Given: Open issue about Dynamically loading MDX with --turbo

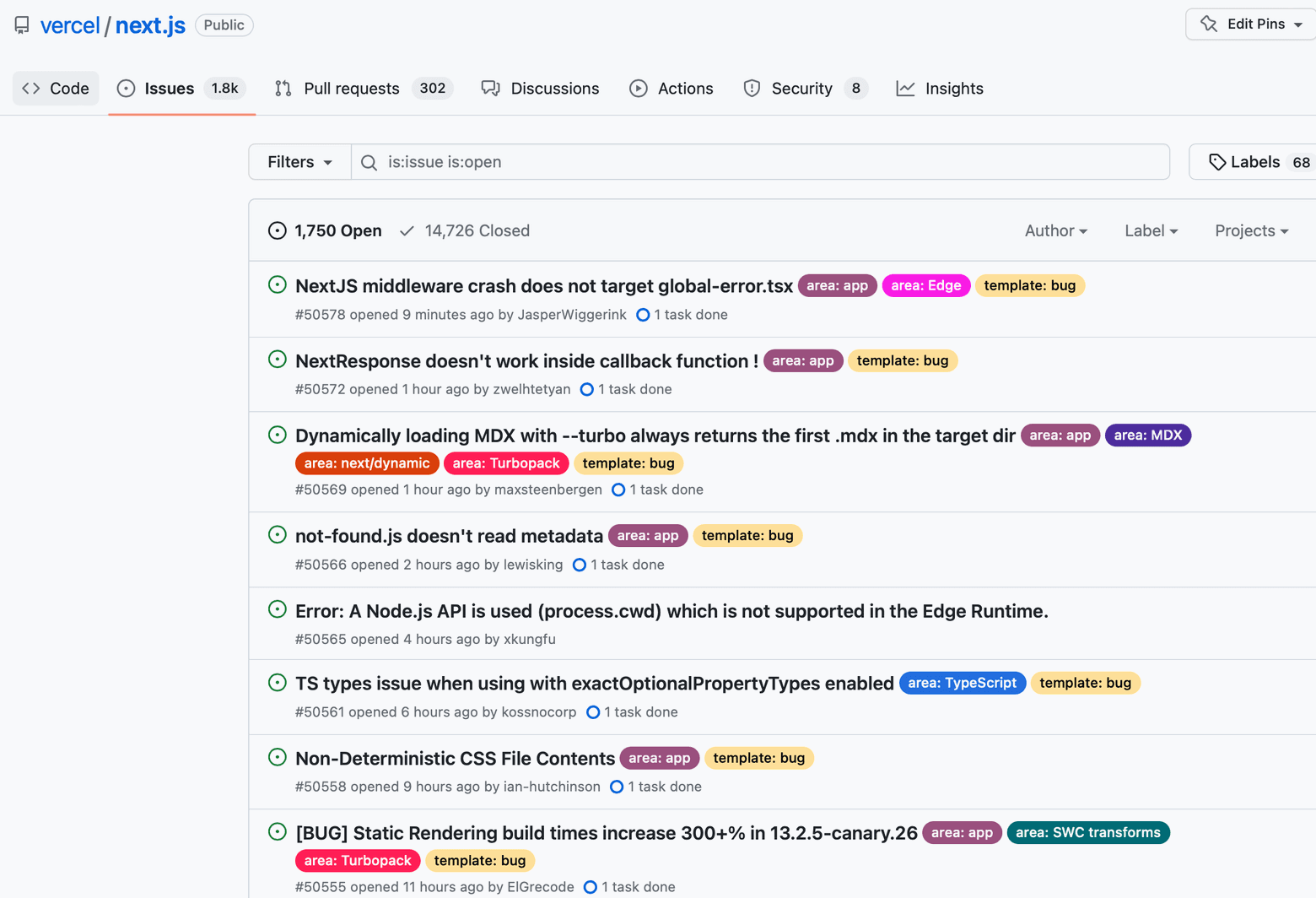Looking at the screenshot, I should tap(655, 435).
